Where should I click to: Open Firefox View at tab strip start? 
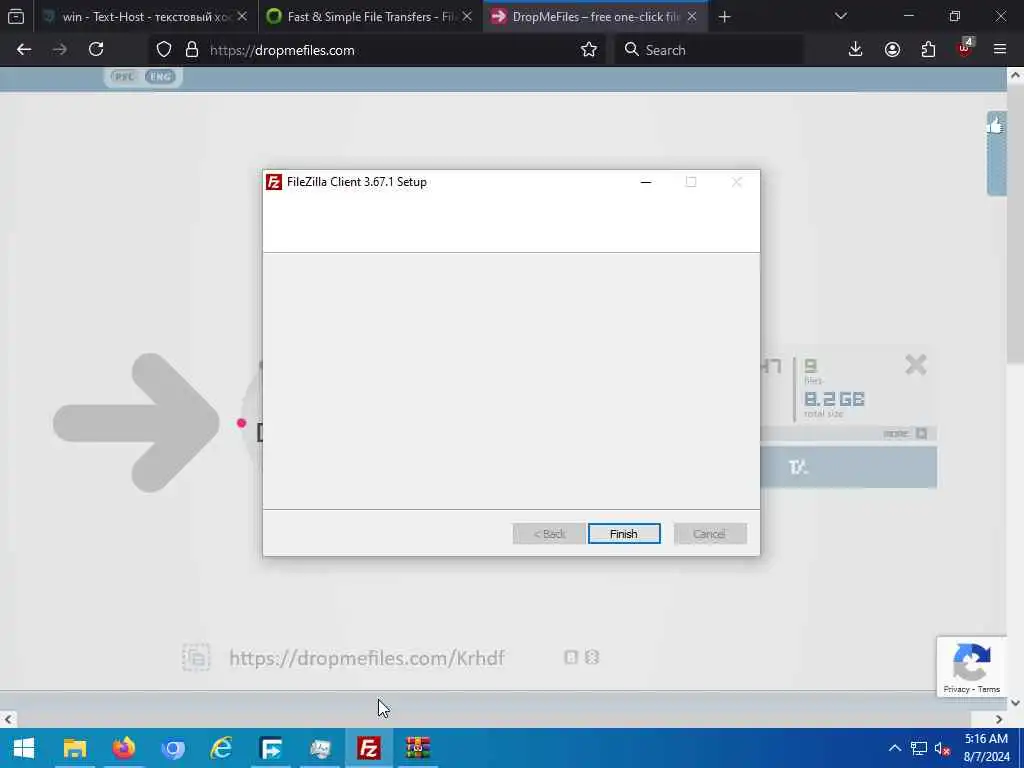[16, 17]
